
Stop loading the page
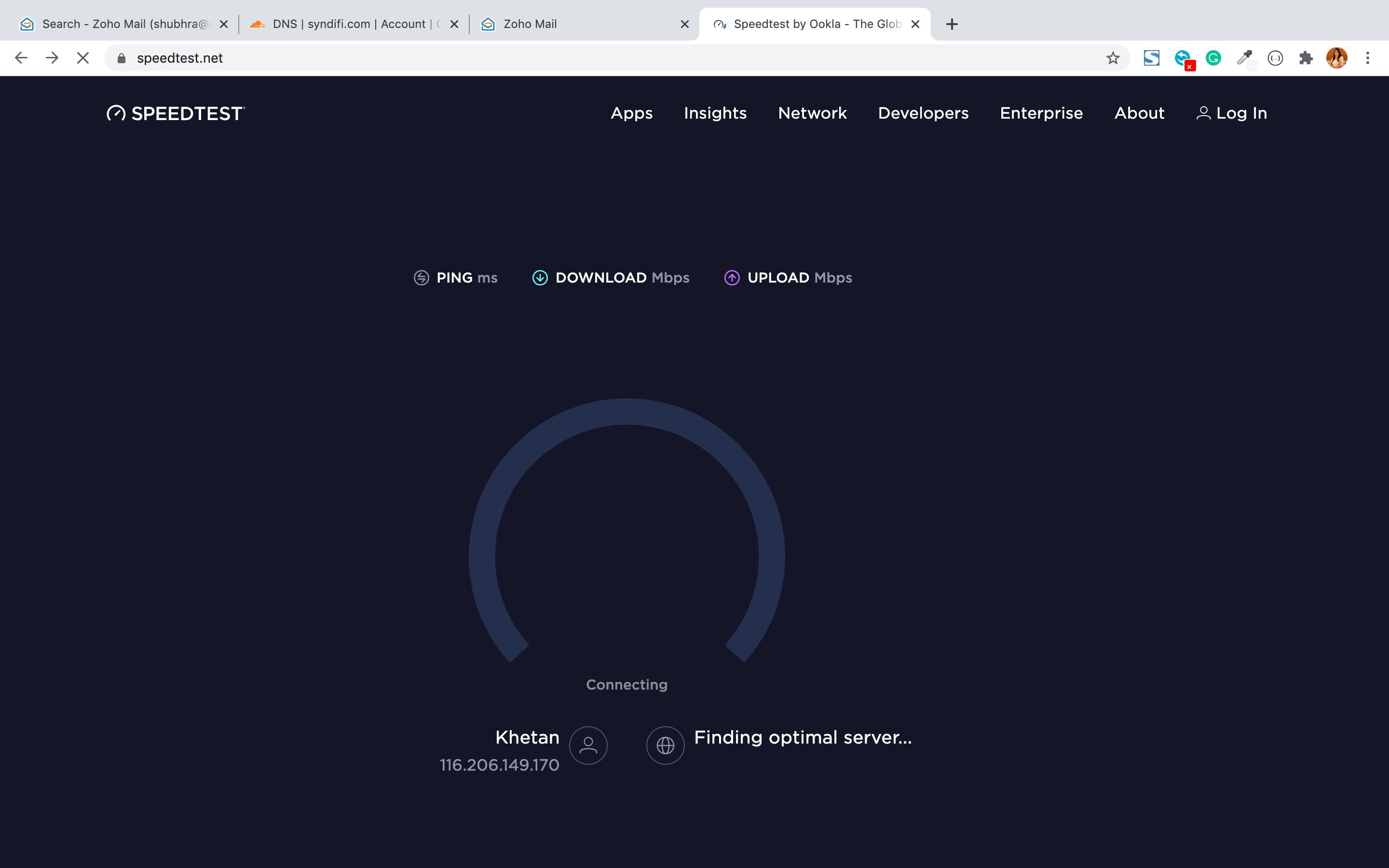pos(83,58)
